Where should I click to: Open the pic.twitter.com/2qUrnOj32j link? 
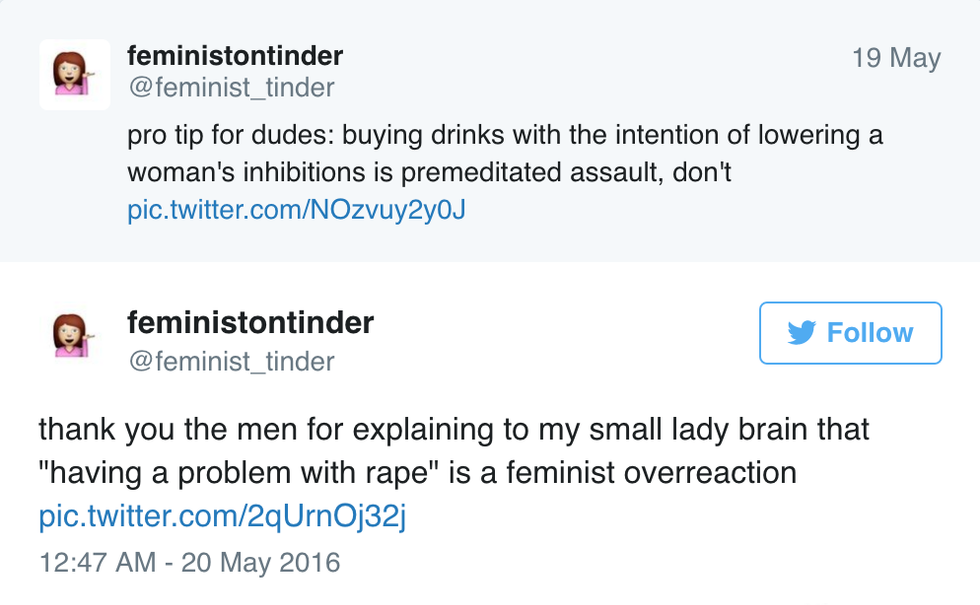221,516
